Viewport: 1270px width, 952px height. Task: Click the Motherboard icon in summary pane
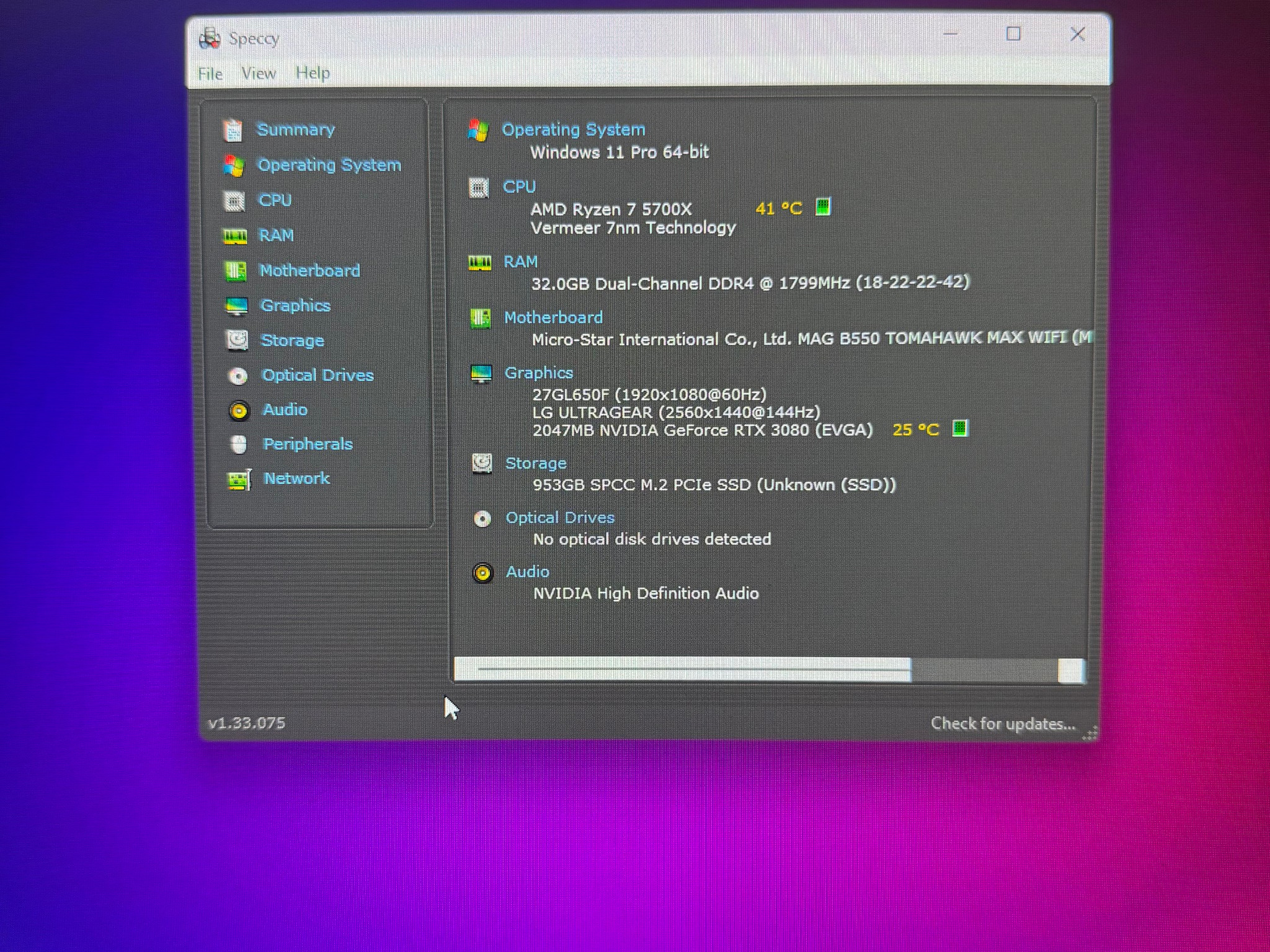pyautogui.click(x=480, y=318)
